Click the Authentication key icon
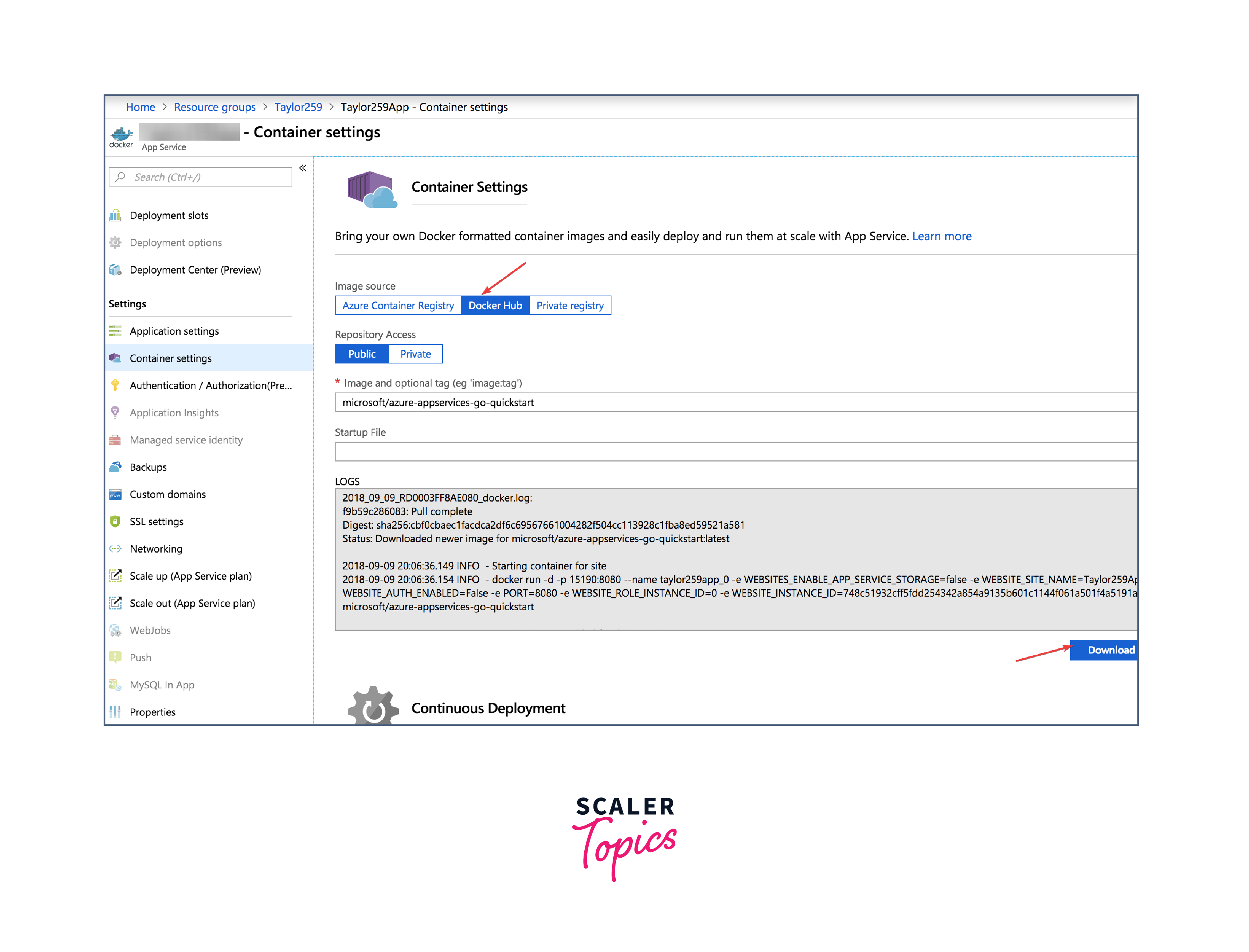The height and width of the screenshot is (952, 1249). [115, 385]
